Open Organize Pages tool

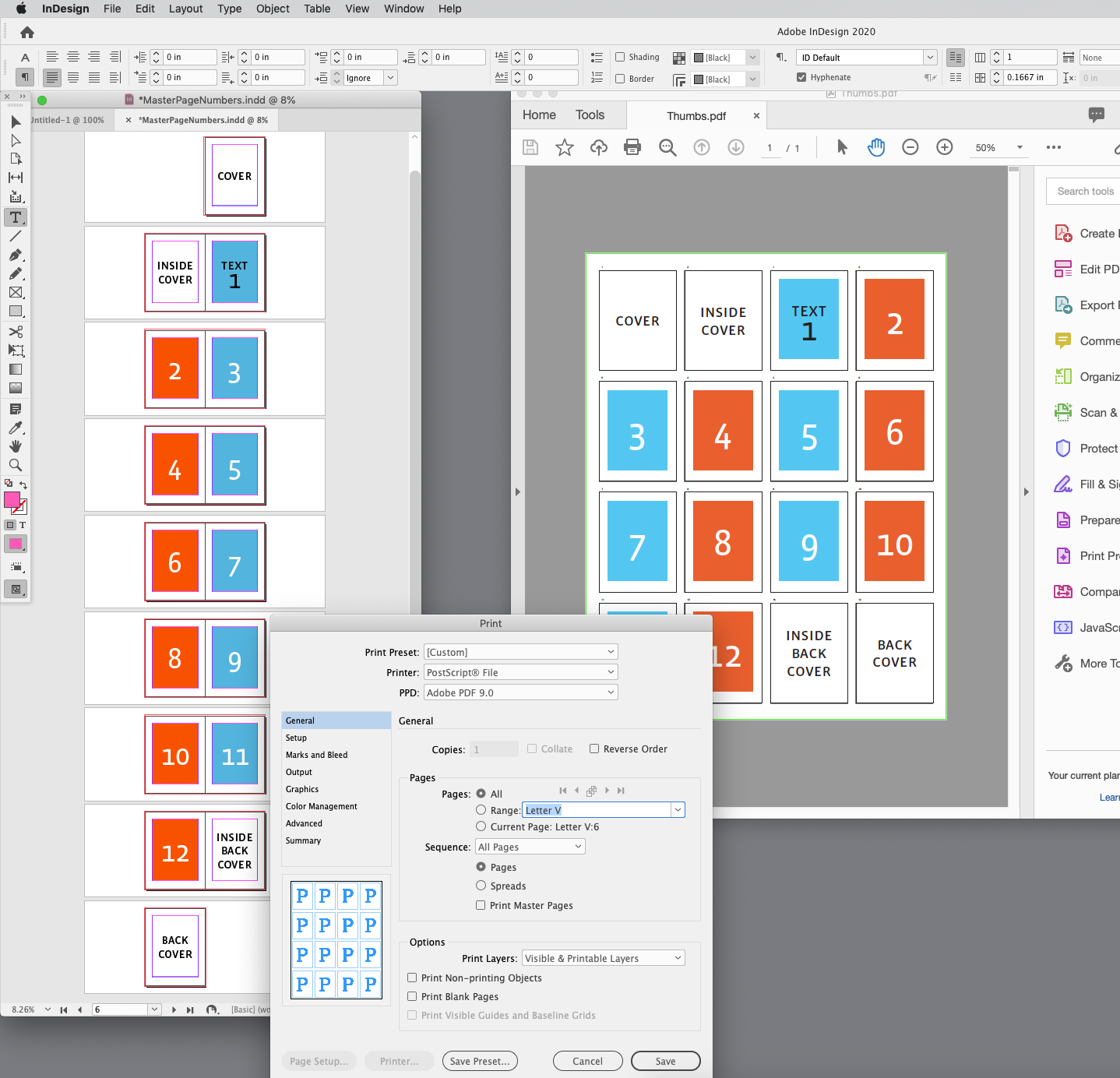(x=1089, y=376)
